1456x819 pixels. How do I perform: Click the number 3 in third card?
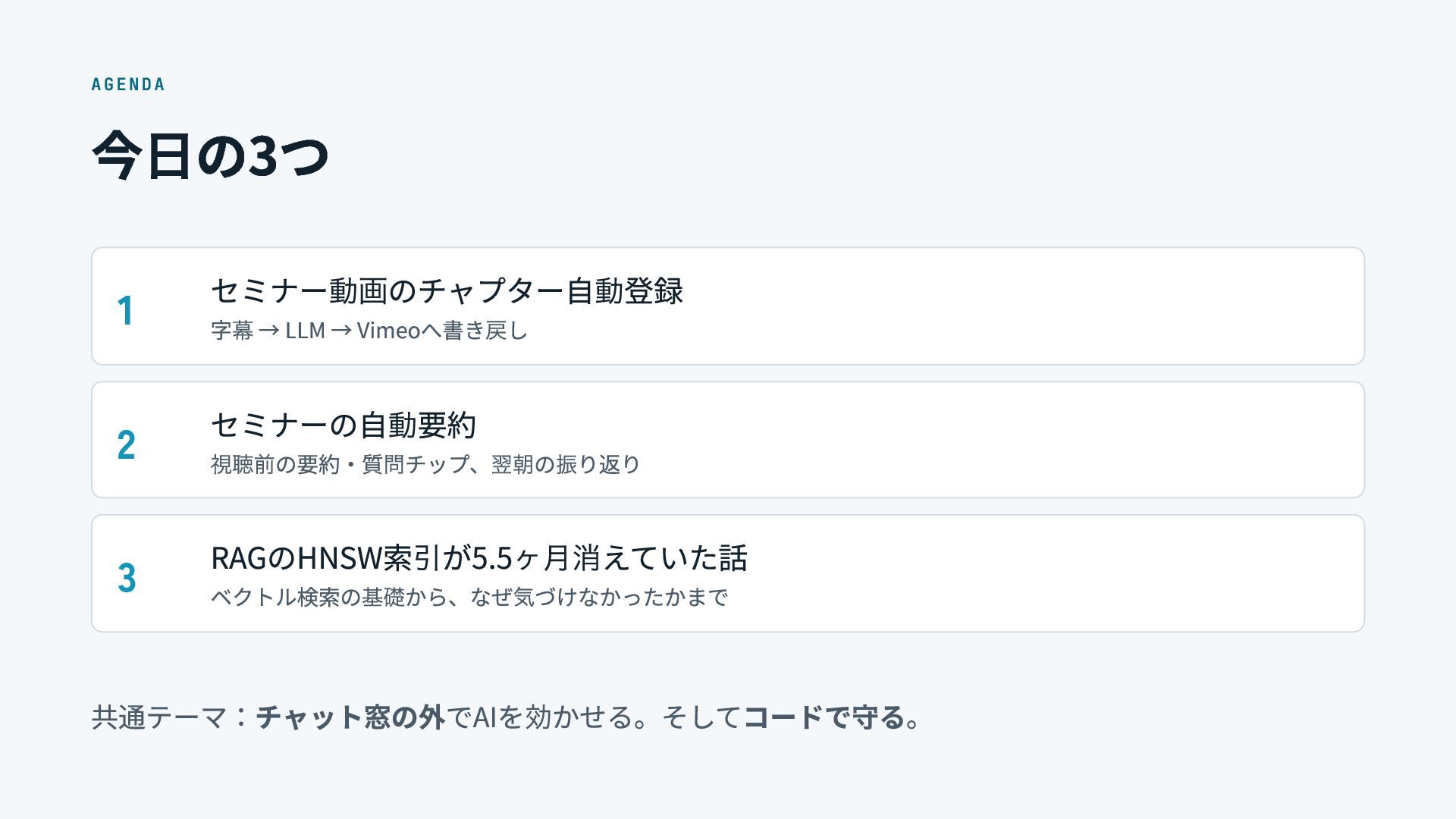127,577
